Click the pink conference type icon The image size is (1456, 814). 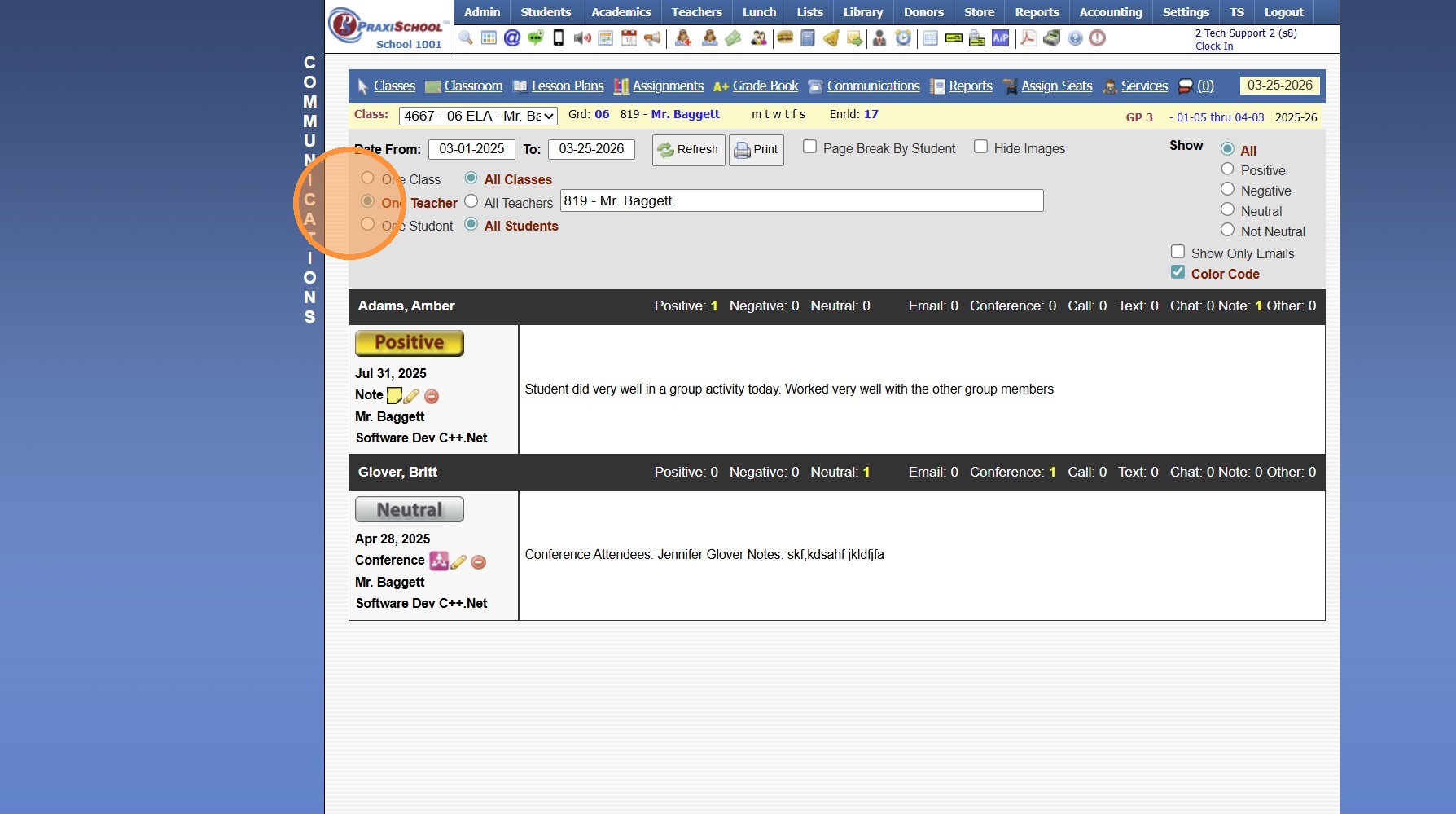pyautogui.click(x=439, y=561)
